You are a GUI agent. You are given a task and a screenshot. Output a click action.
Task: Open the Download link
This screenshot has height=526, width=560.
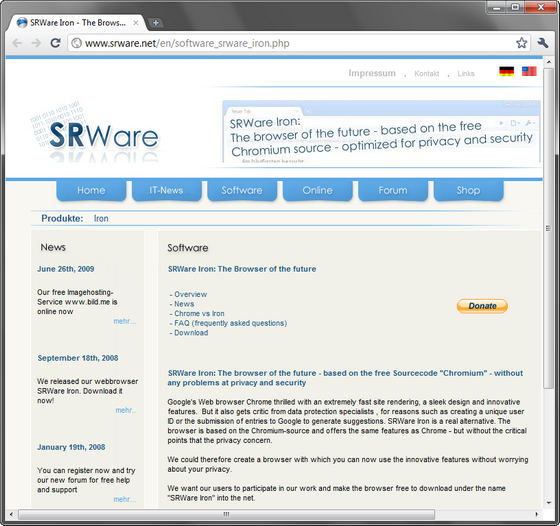pos(191,333)
